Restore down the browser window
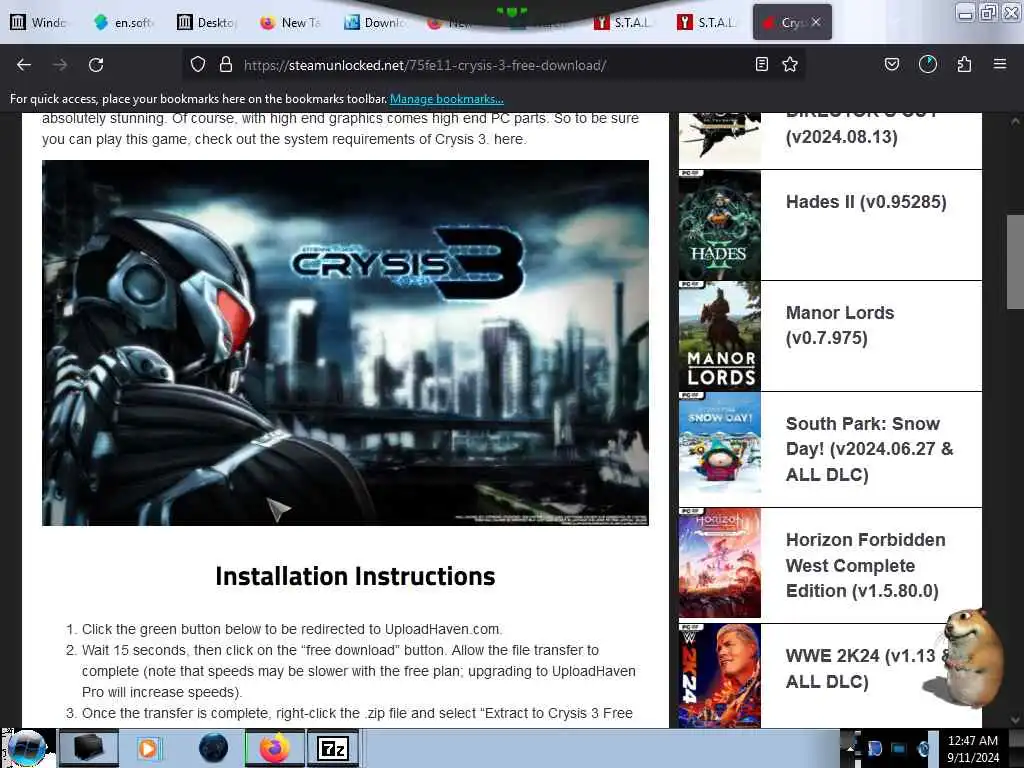 coord(989,12)
